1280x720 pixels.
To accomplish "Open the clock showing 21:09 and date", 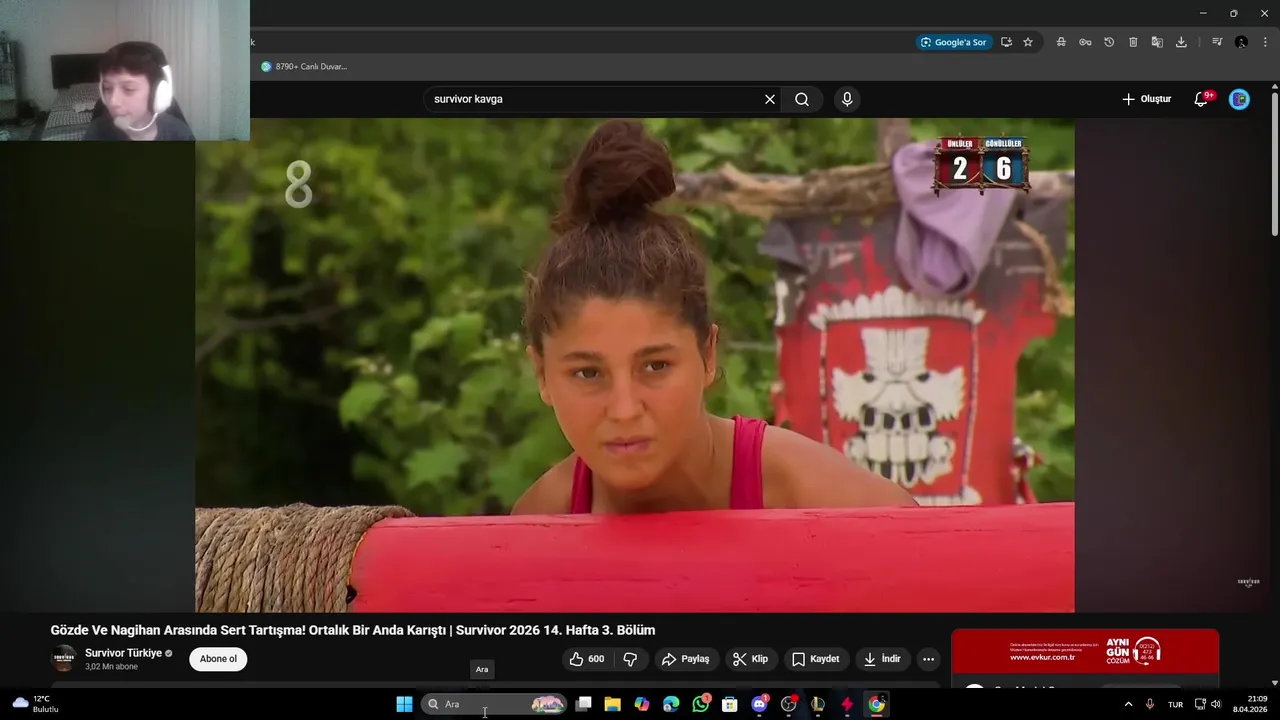I will click(x=1252, y=704).
